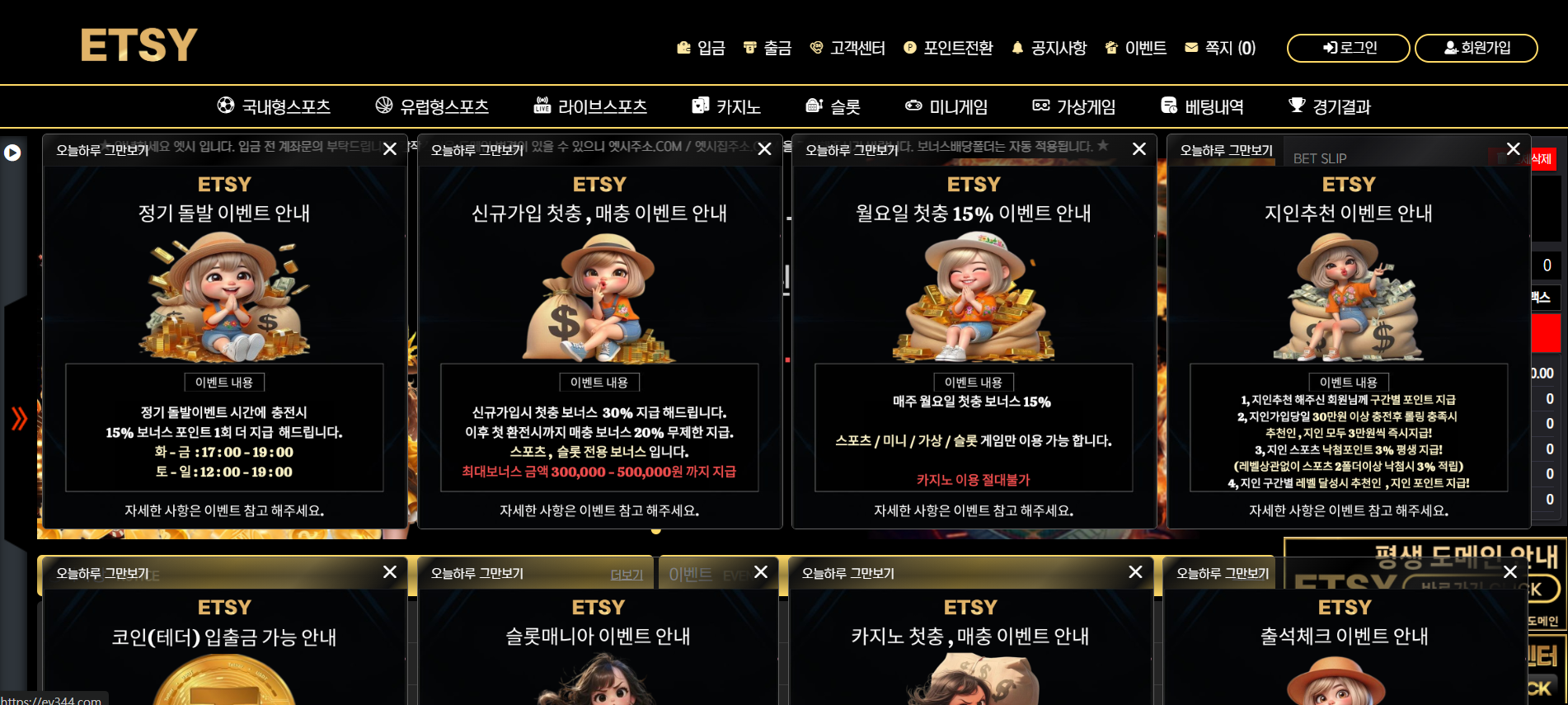Viewport: 1568px width, 705px height.
Task: Open 베팅내역 betting history
Action: [x=1202, y=106]
